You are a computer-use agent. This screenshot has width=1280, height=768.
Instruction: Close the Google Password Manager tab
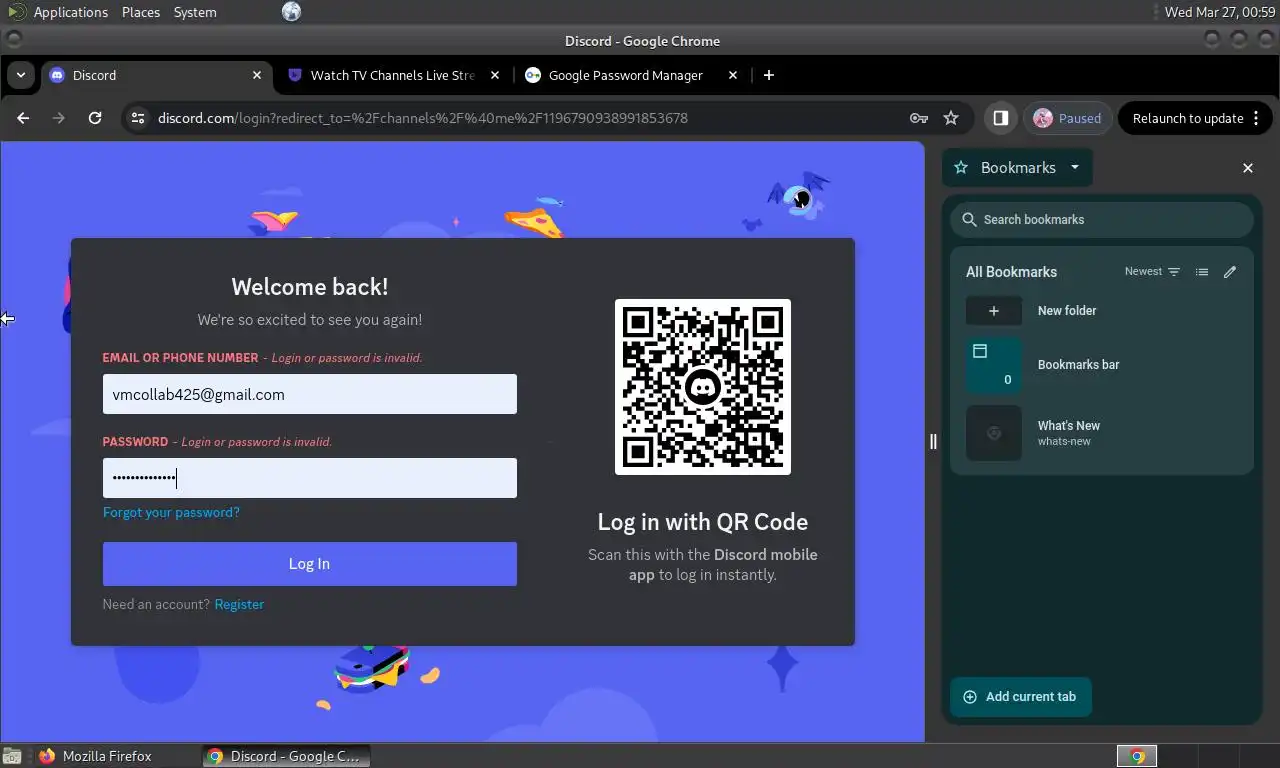coord(733,75)
